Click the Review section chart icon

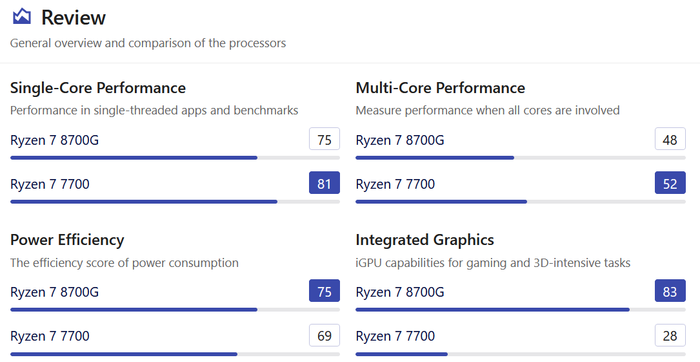tap(22, 17)
